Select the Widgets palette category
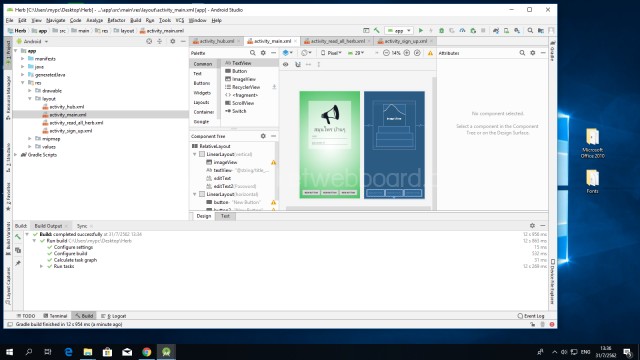The image size is (640, 360). tap(202, 93)
